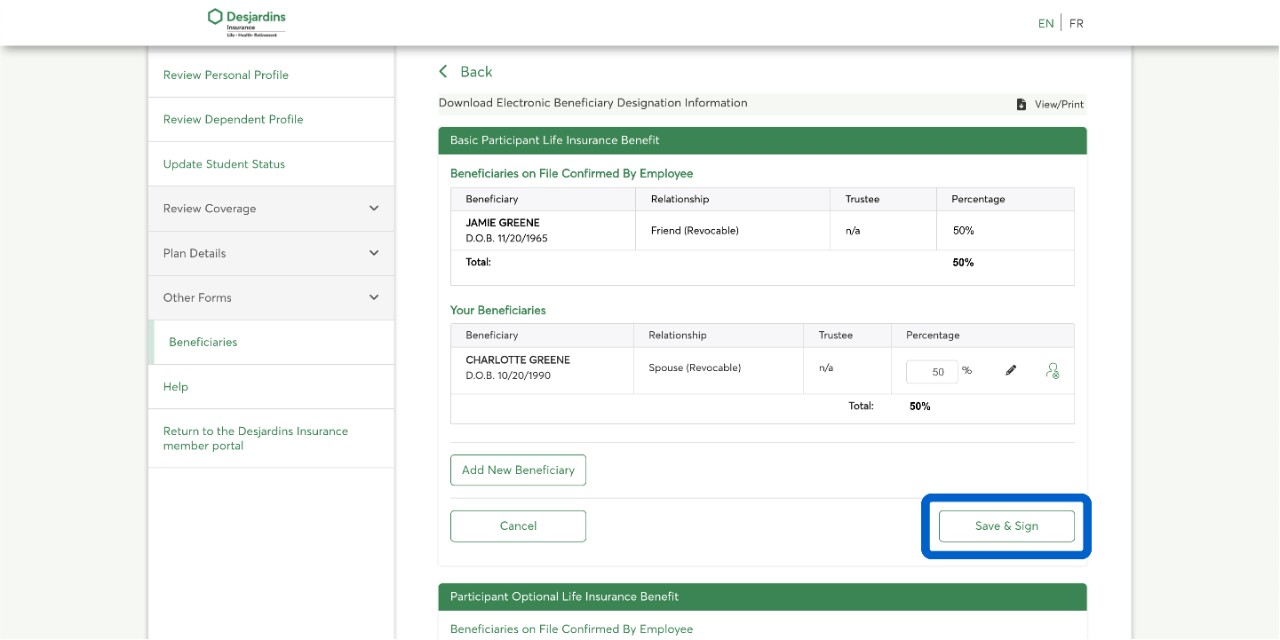1280x640 pixels.
Task: Edit Charlotte Greene with the pencil icon
Action: coord(1010,371)
